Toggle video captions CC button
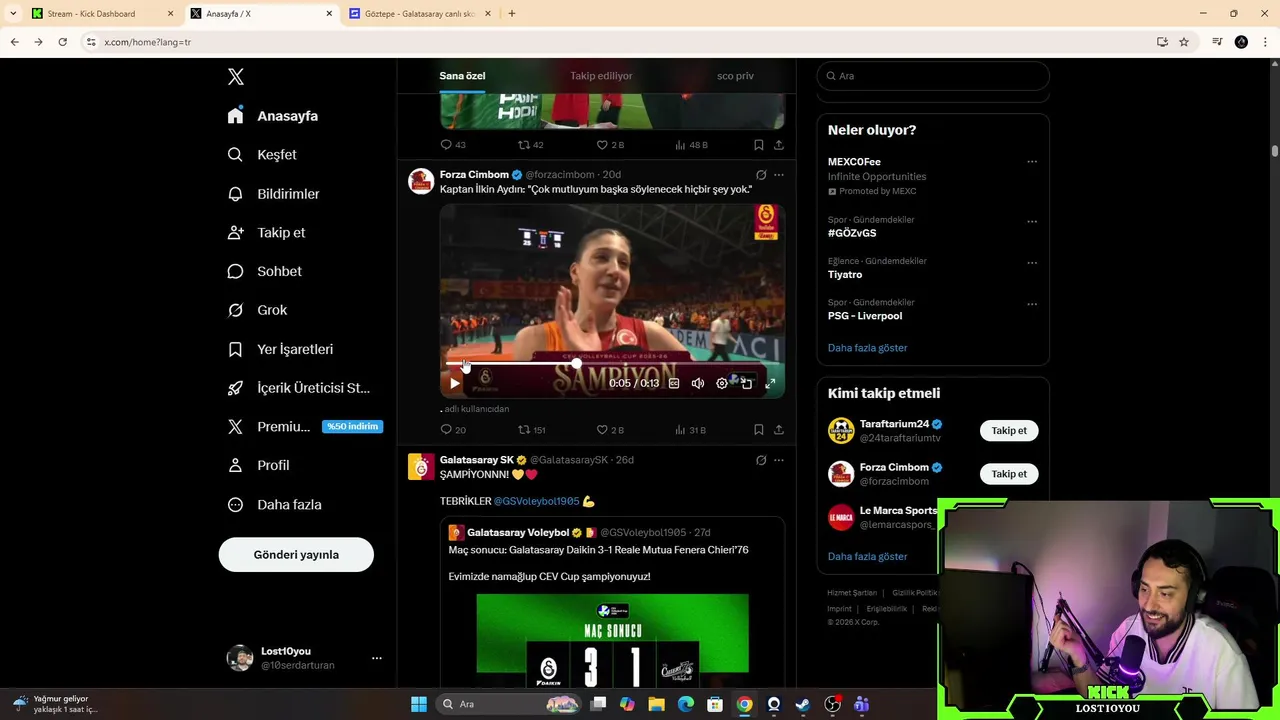Viewport: 1280px width, 720px height. pyautogui.click(x=674, y=383)
